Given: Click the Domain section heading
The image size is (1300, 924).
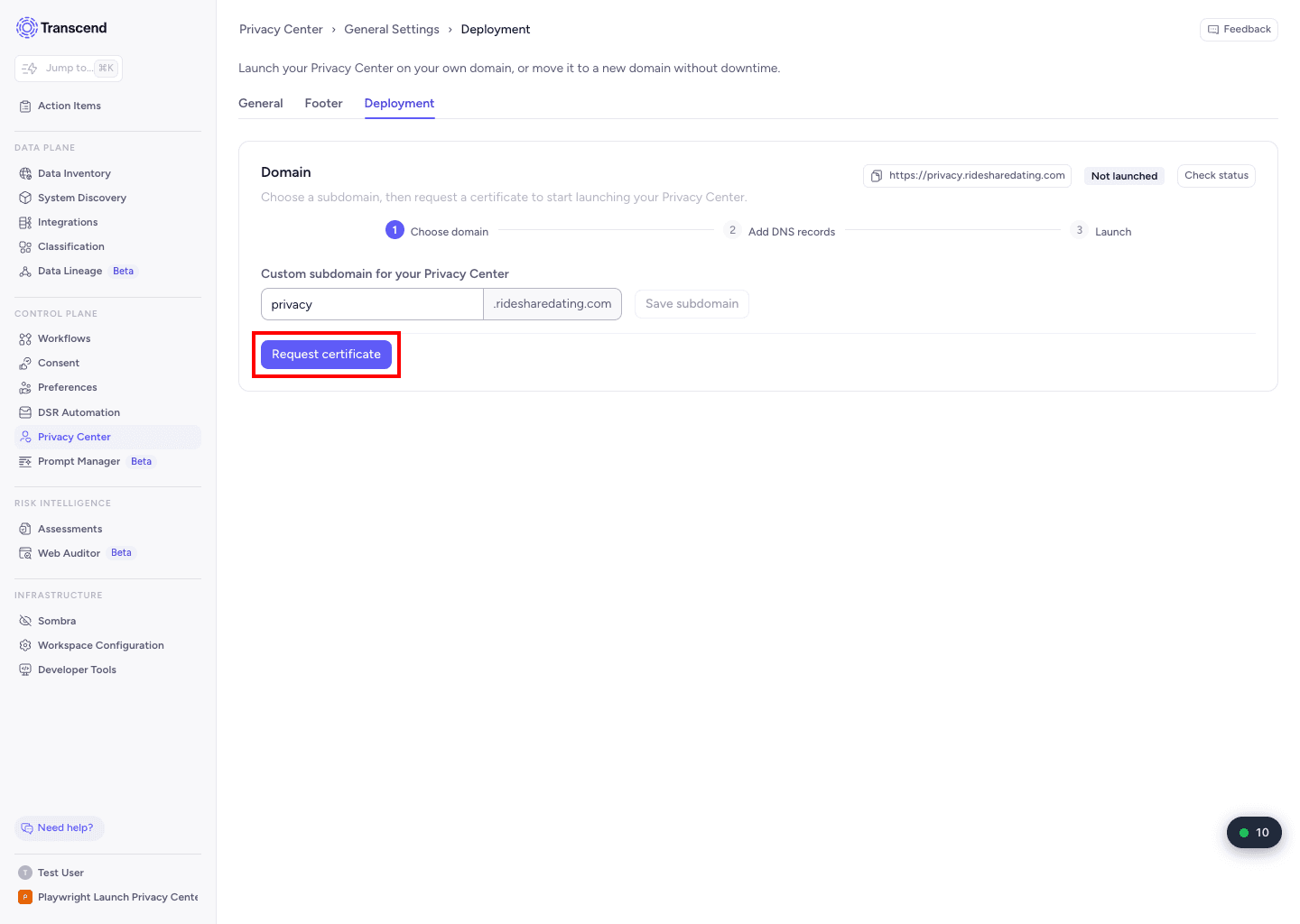Looking at the screenshot, I should pos(286,172).
